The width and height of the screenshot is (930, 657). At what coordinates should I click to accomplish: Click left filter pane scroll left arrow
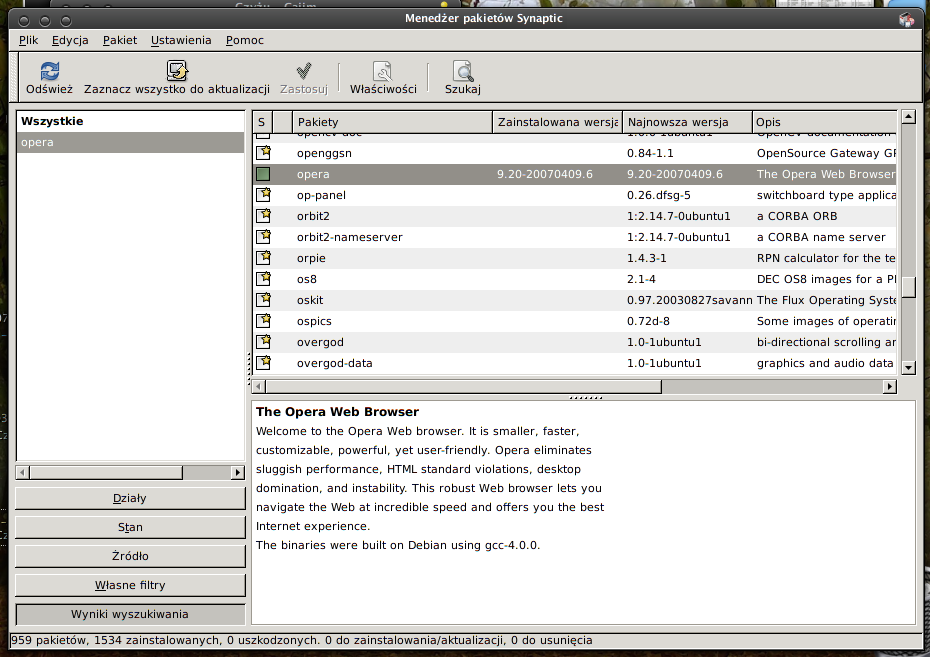23,473
